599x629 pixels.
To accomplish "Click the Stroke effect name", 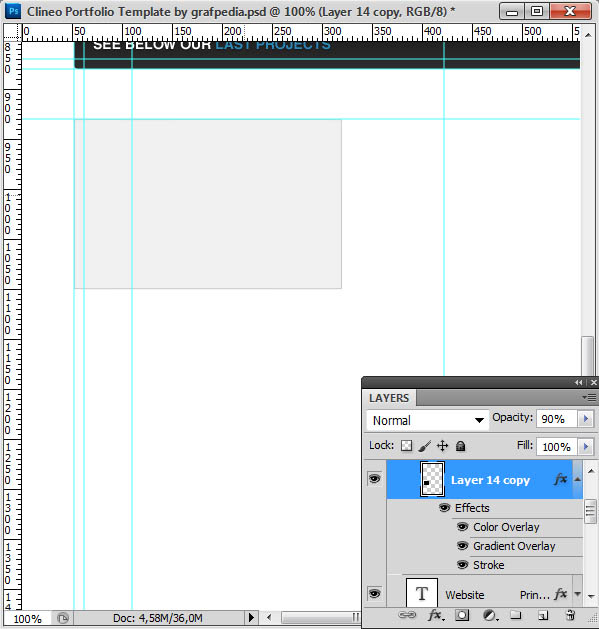I will tap(489, 565).
